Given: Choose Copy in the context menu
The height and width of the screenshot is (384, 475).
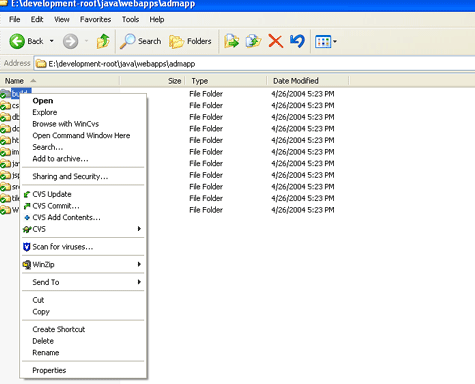Looking at the screenshot, I should 83,312.
